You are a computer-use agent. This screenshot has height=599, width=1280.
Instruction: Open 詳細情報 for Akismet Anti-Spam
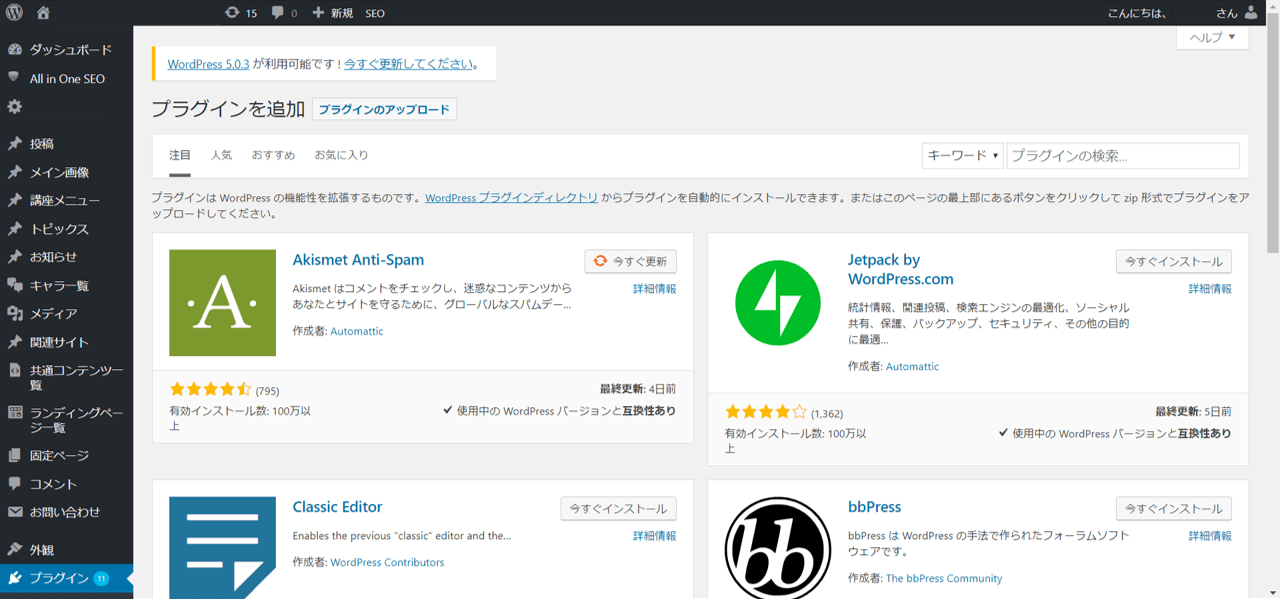tap(655, 289)
